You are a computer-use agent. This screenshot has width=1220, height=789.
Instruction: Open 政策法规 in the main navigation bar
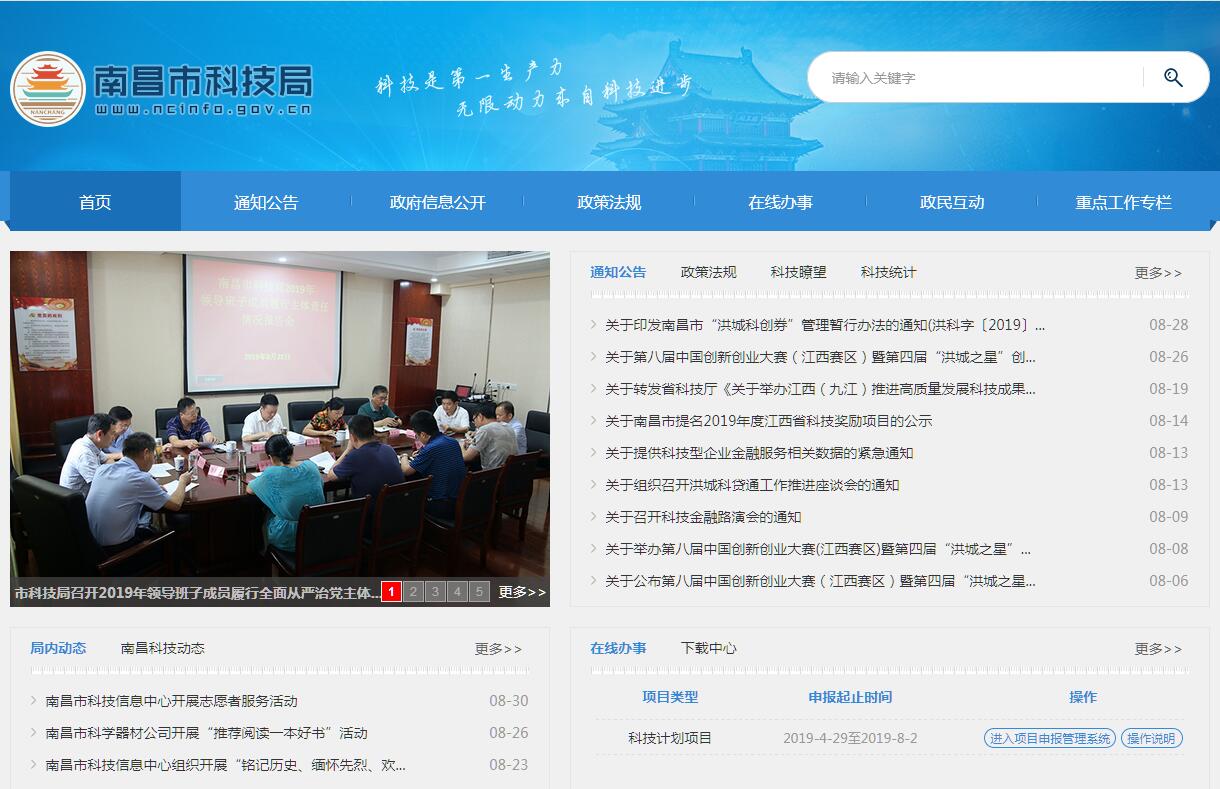tap(609, 202)
